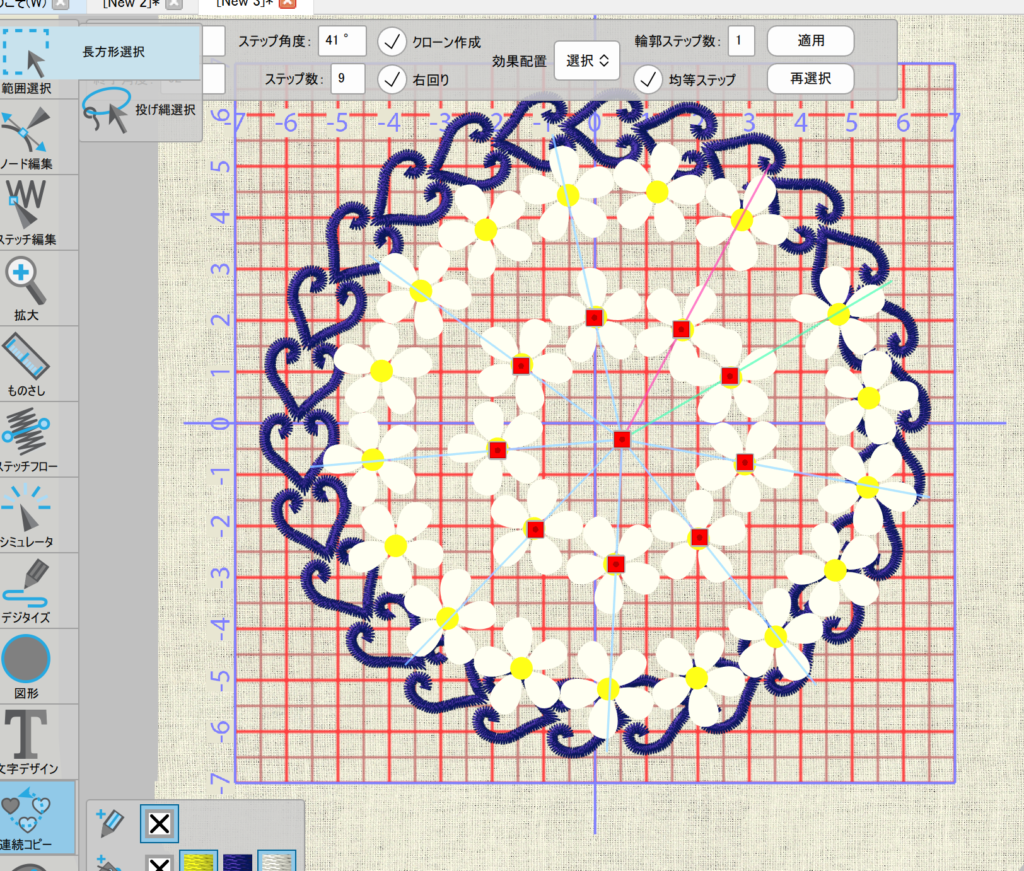Toggle the クローン作成 checkbox
Image resolution: width=1024 pixels, height=871 pixels.
393,42
